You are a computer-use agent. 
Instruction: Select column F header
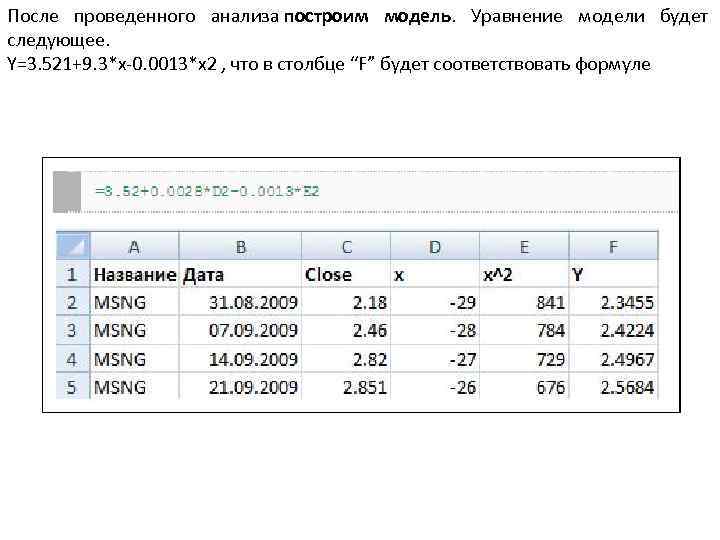point(613,247)
